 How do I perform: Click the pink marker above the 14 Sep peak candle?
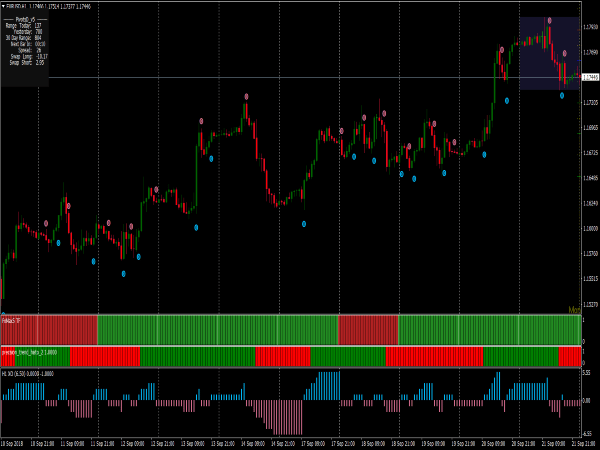246,97
